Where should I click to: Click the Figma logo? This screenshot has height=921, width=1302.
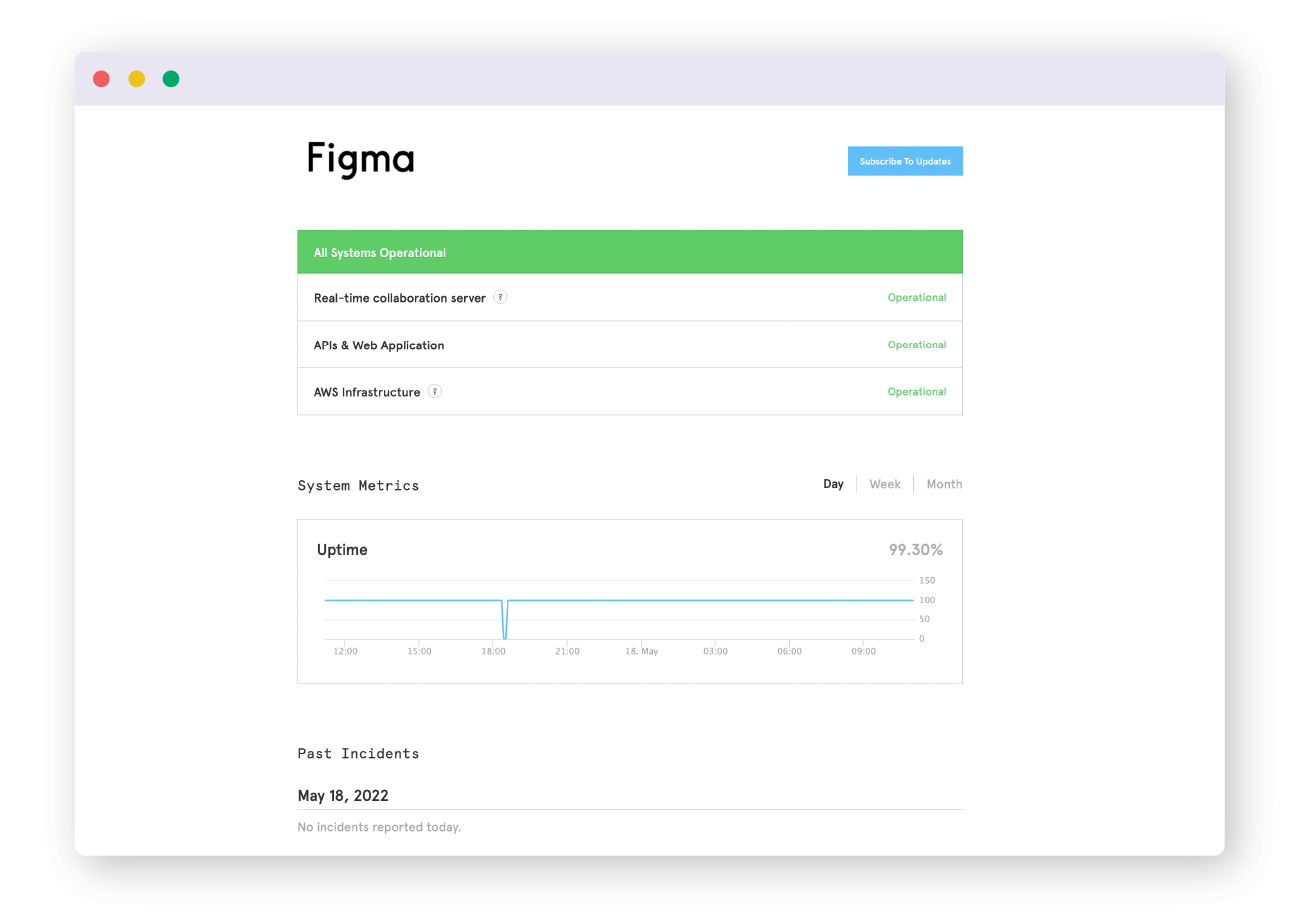(360, 160)
